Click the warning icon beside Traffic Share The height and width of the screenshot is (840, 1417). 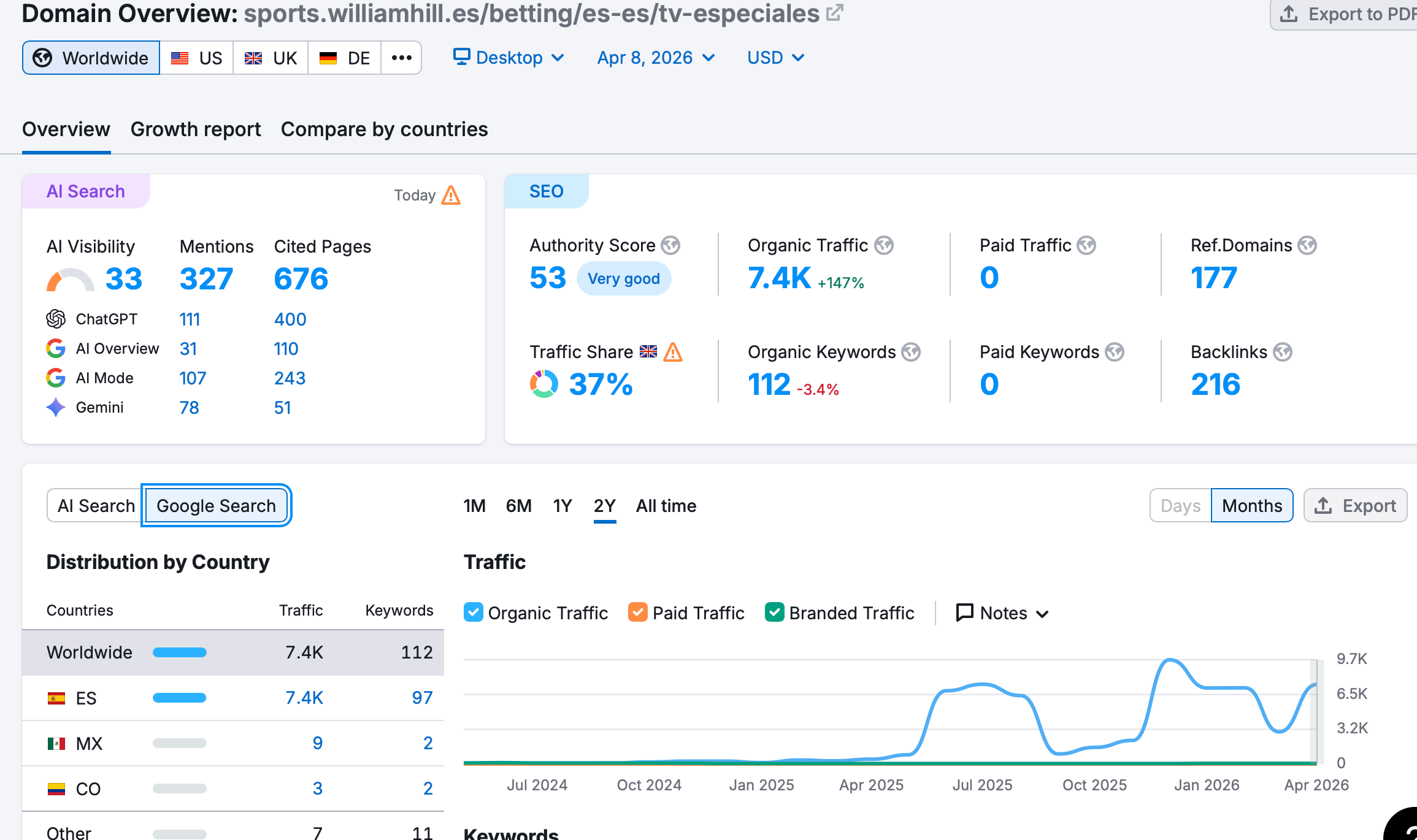pos(673,352)
